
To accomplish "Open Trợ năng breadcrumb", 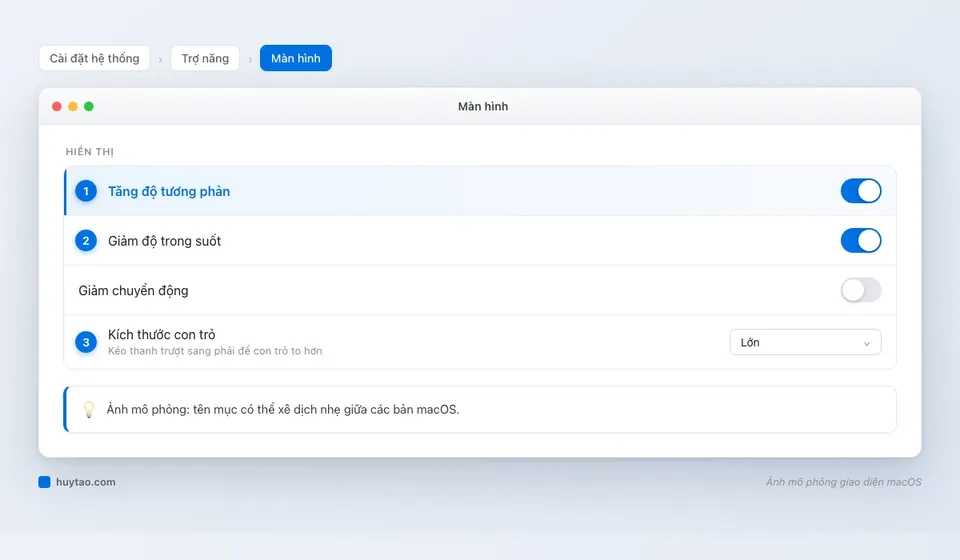I will pyautogui.click(x=205, y=58).
